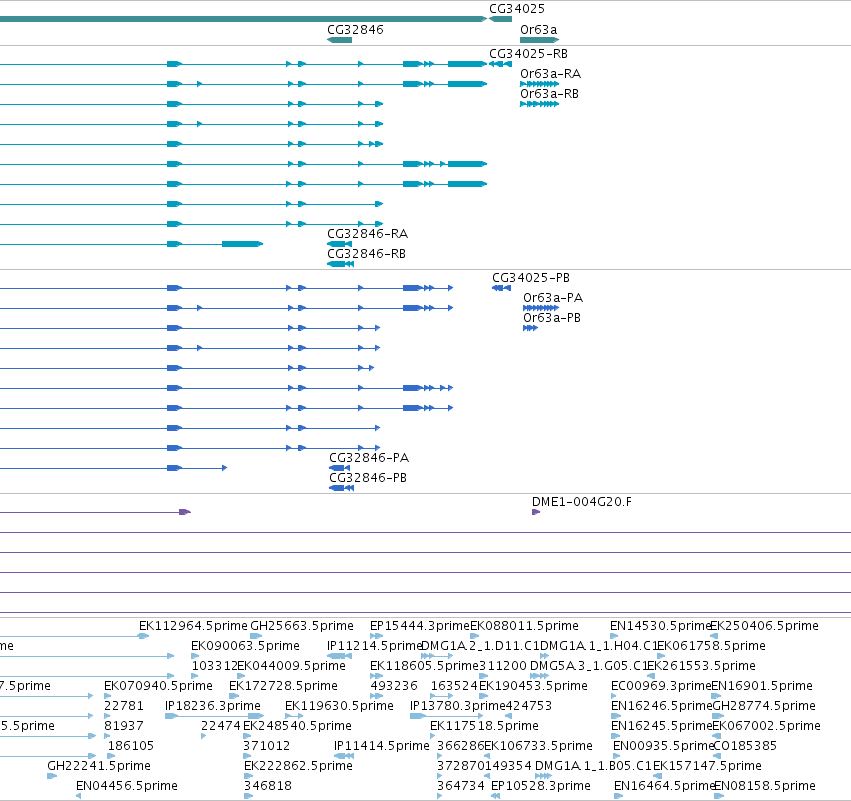This screenshot has height=801, width=851.
Task: Click the EN14530.5prime EST label
Action: coord(661,626)
